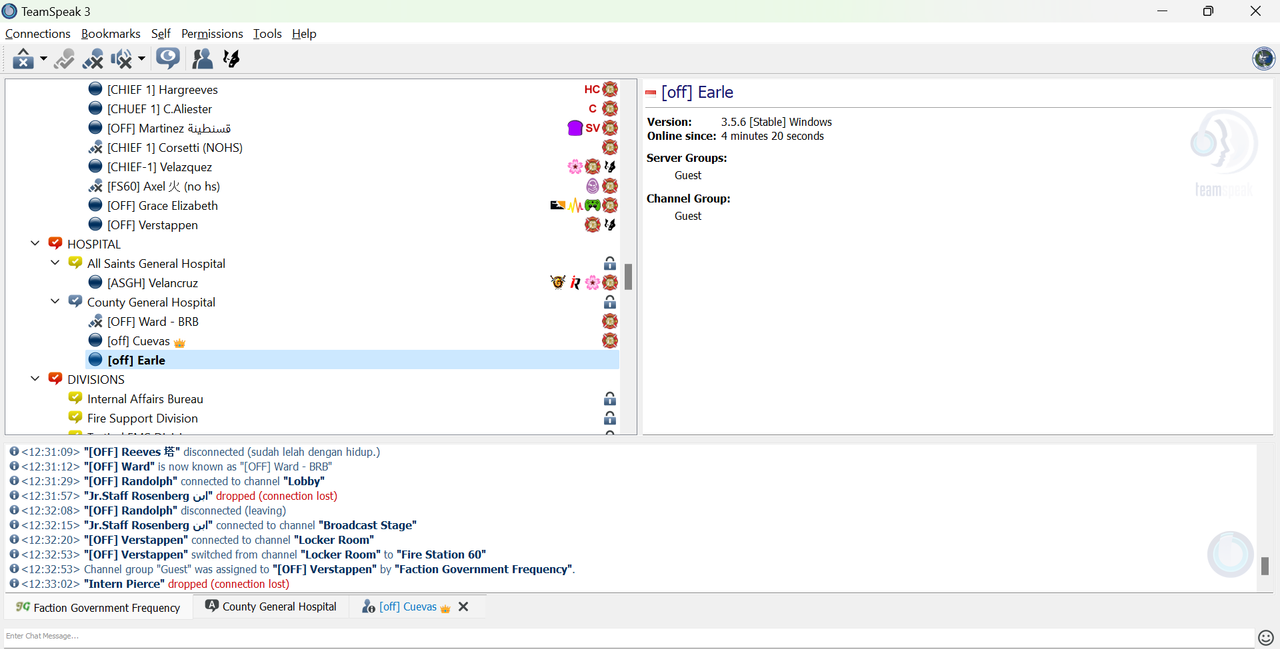Click the [off] Earle heading in info panel
Image resolution: width=1280 pixels, height=649 pixels.
click(x=697, y=92)
